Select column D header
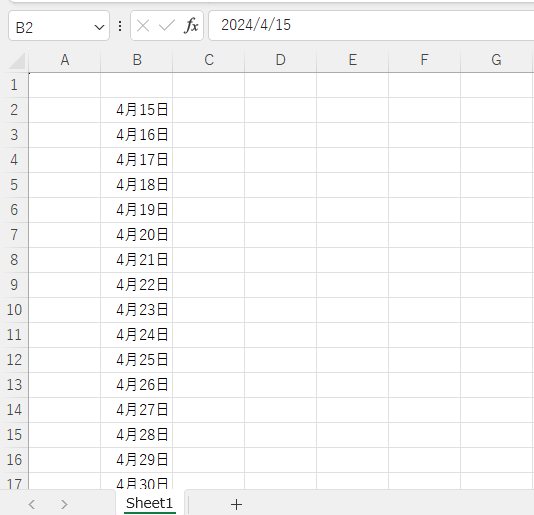Image resolution: width=534 pixels, height=515 pixels. pyautogui.click(x=281, y=60)
